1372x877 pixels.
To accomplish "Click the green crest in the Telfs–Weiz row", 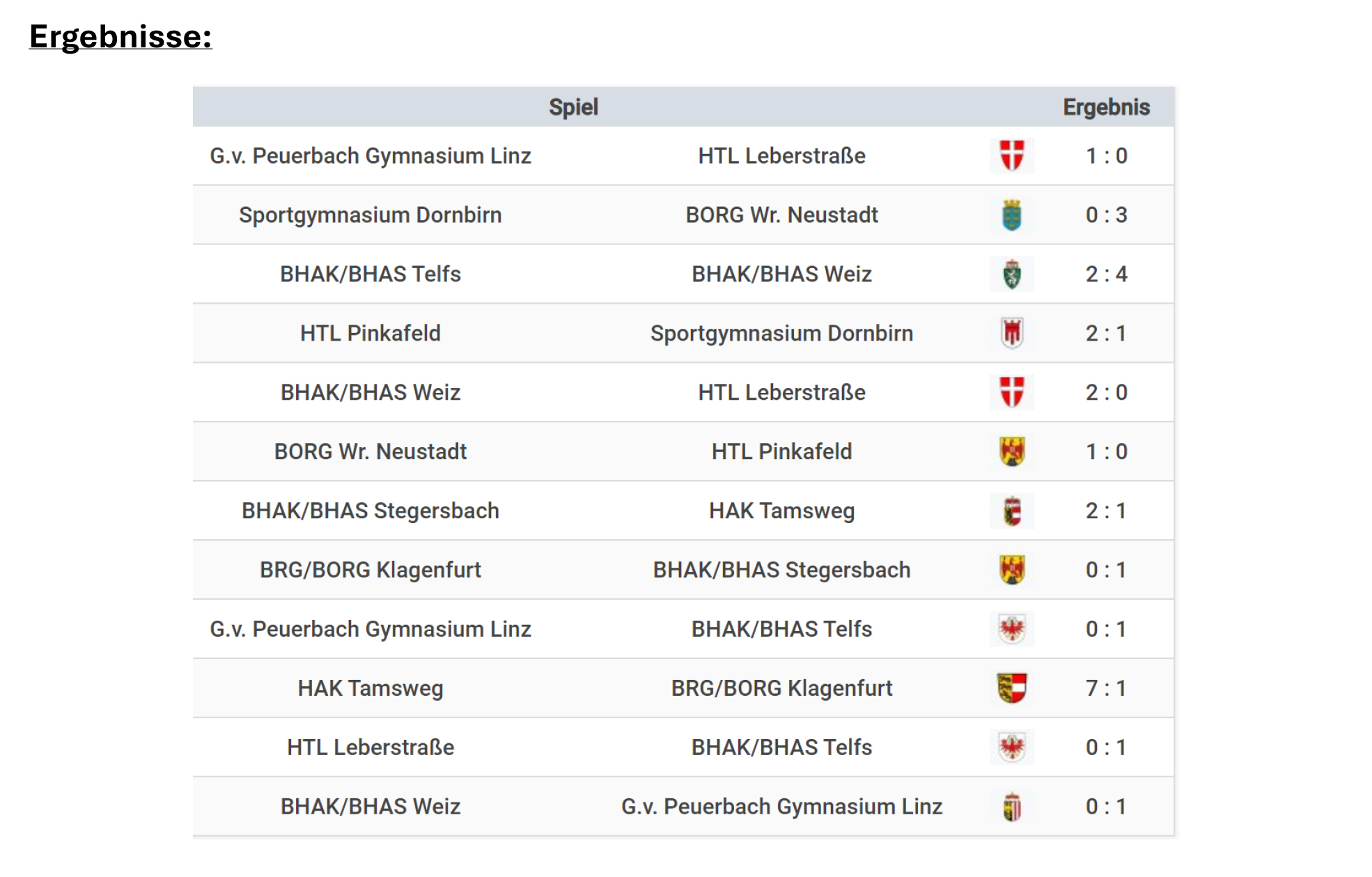I will tap(1011, 274).
